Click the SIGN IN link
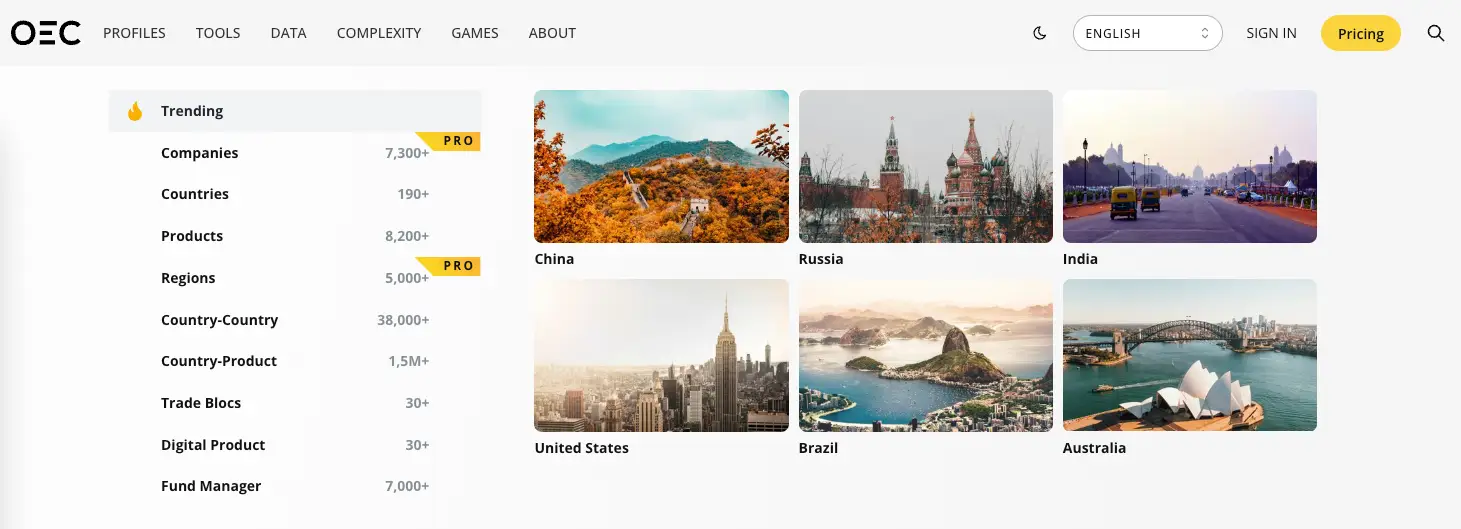Viewport: 1461px width, 529px height. pyautogui.click(x=1271, y=33)
